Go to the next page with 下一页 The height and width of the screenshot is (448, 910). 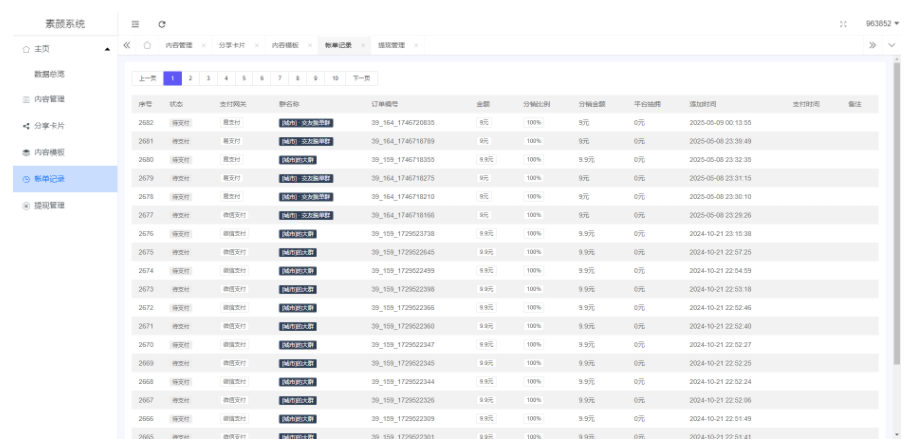point(359,78)
